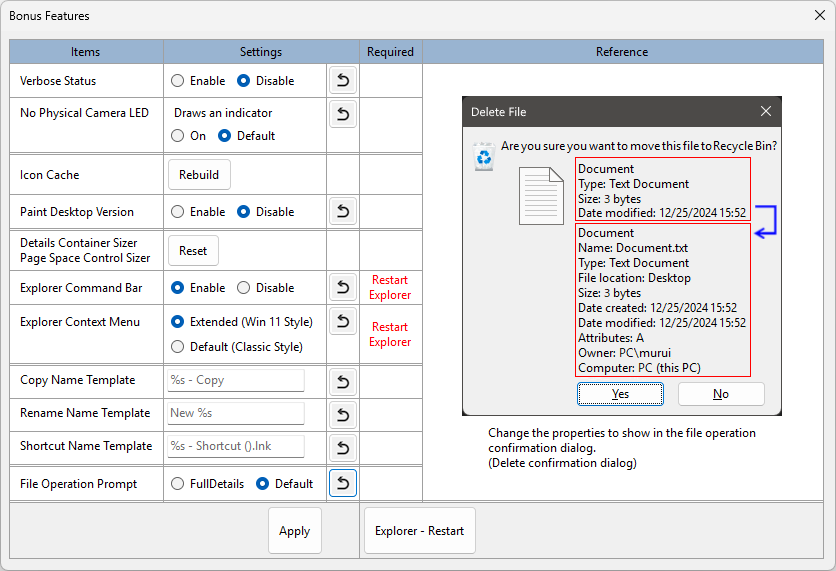Click the text document icon in preview
This screenshot has width=836, height=571.
[541, 196]
